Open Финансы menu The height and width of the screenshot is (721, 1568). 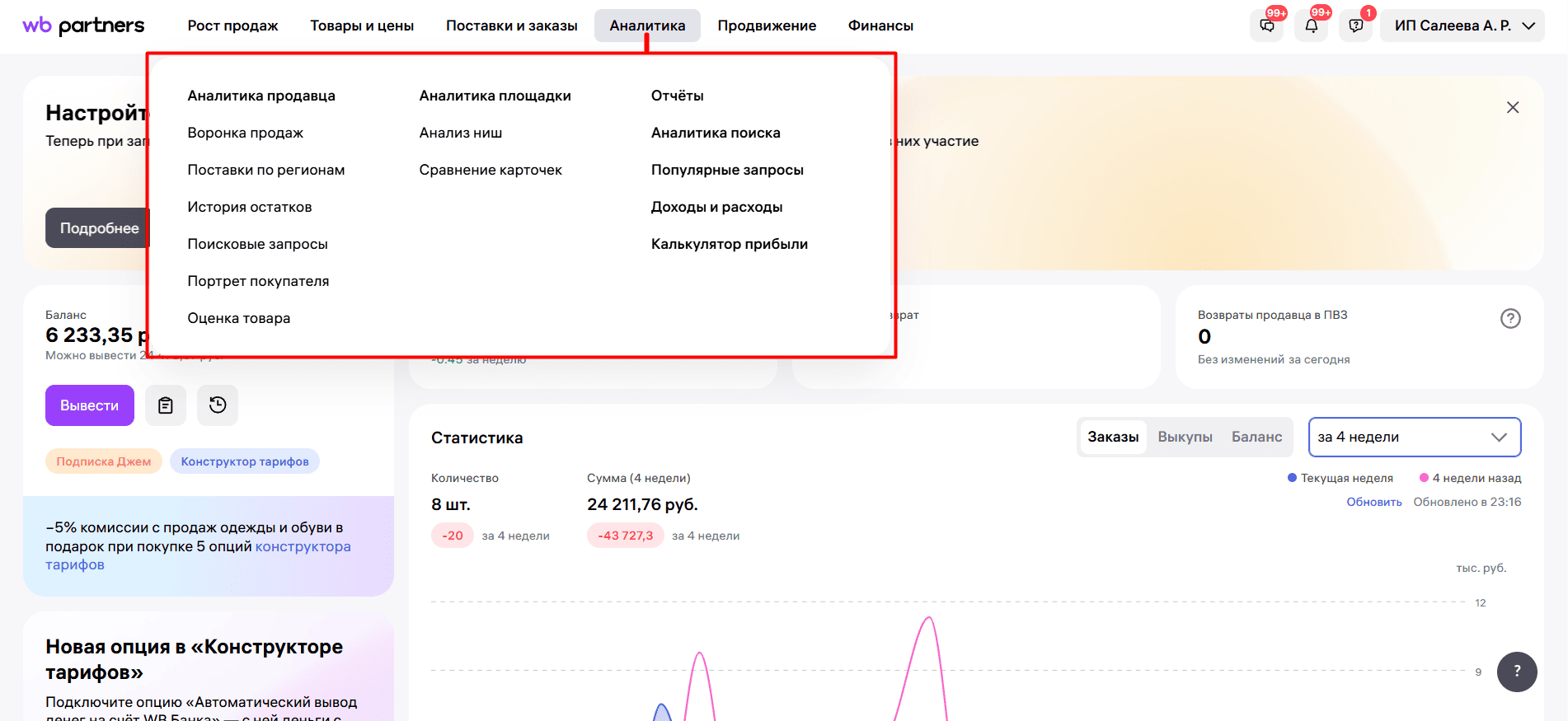880,26
